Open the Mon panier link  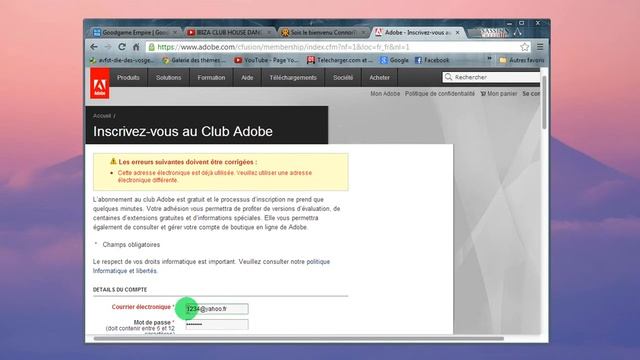click(502, 94)
